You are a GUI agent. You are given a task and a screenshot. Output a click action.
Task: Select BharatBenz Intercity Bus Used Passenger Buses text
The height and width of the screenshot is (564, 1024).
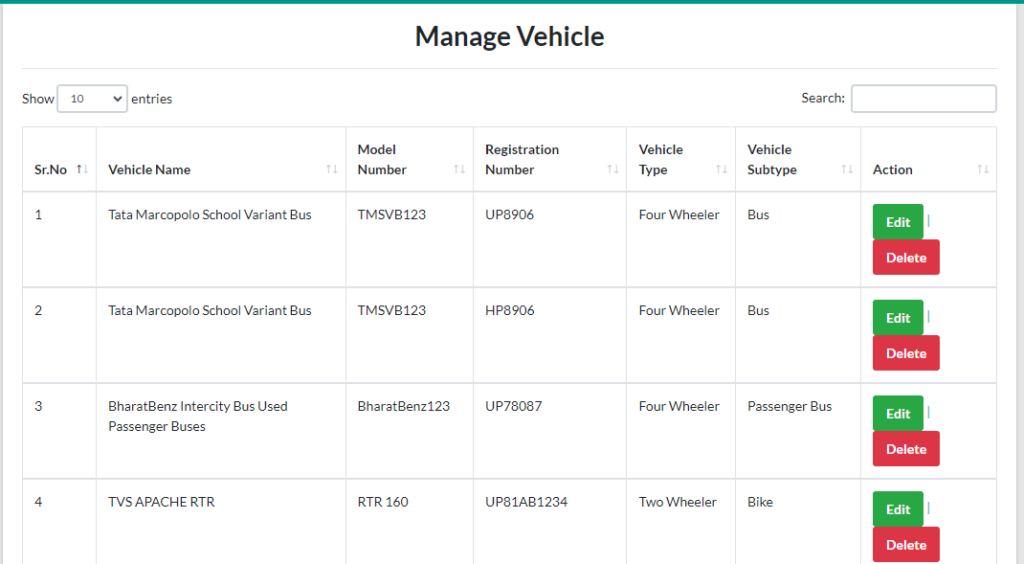pos(198,416)
